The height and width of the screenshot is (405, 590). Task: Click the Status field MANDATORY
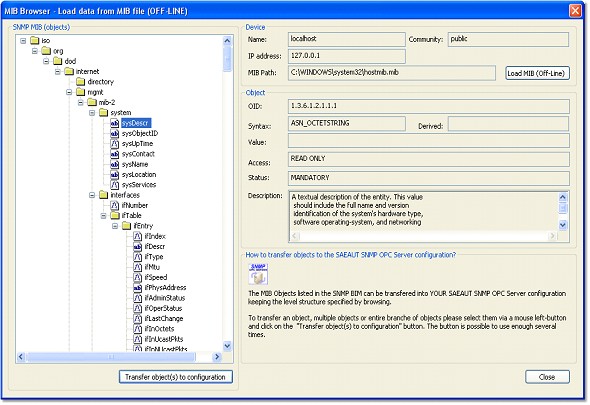click(429, 178)
